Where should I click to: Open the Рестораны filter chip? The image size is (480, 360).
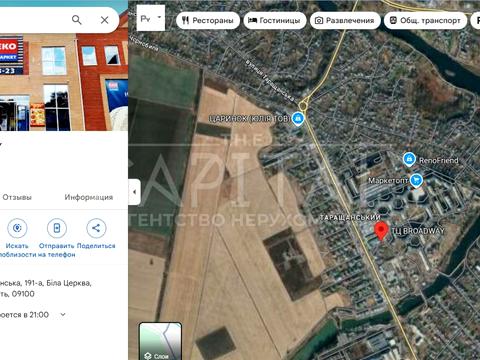click(208, 21)
